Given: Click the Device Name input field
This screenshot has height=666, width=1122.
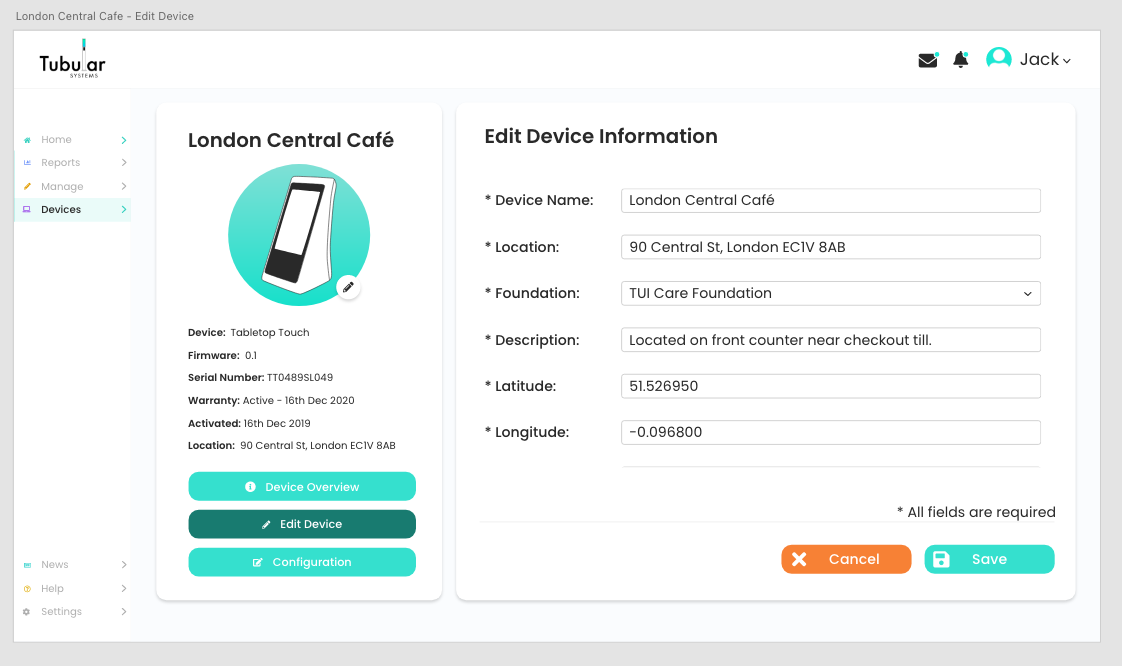Looking at the screenshot, I should 830,200.
